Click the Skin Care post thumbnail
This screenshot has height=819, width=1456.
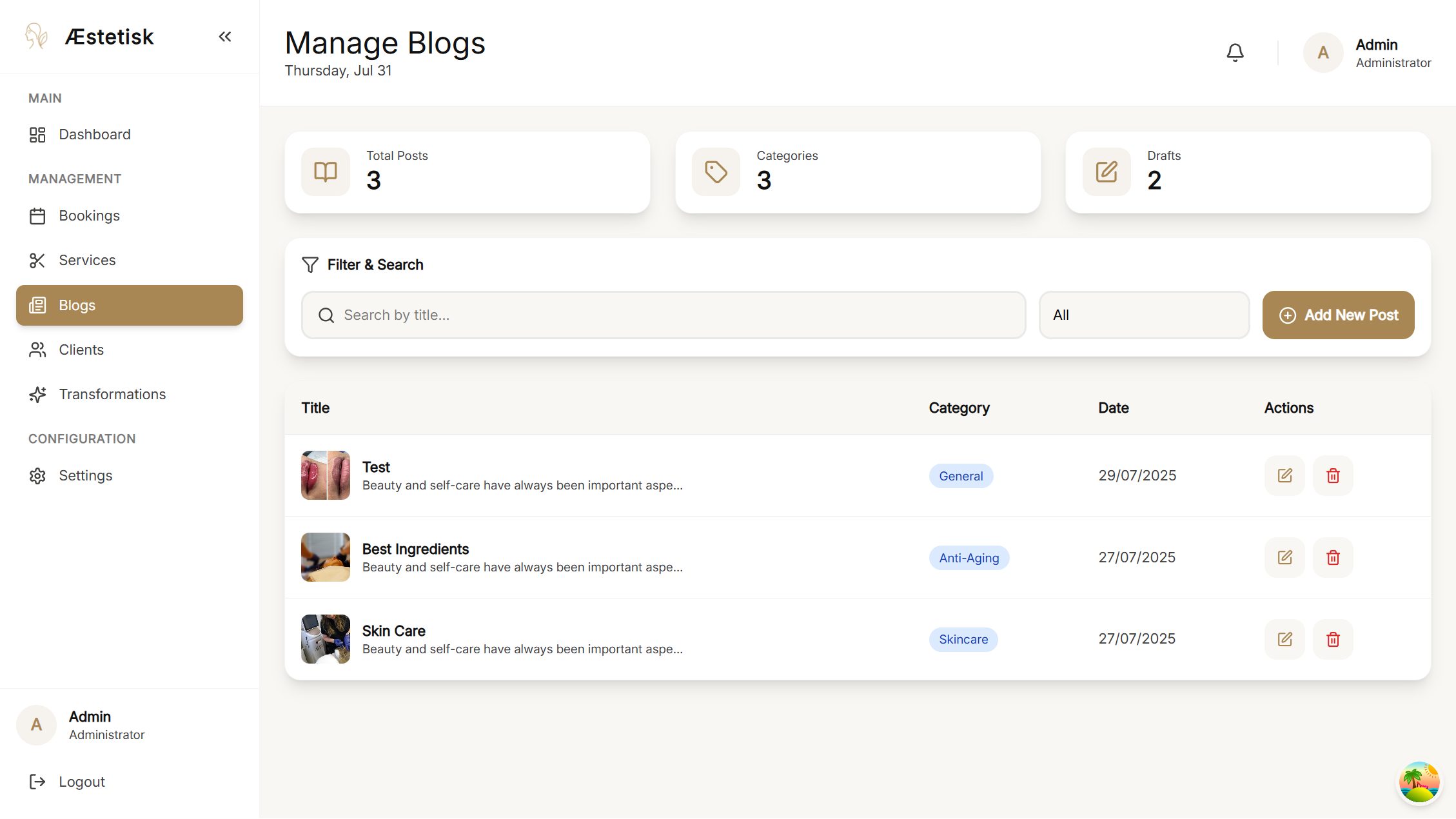click(x=325, y=639)
